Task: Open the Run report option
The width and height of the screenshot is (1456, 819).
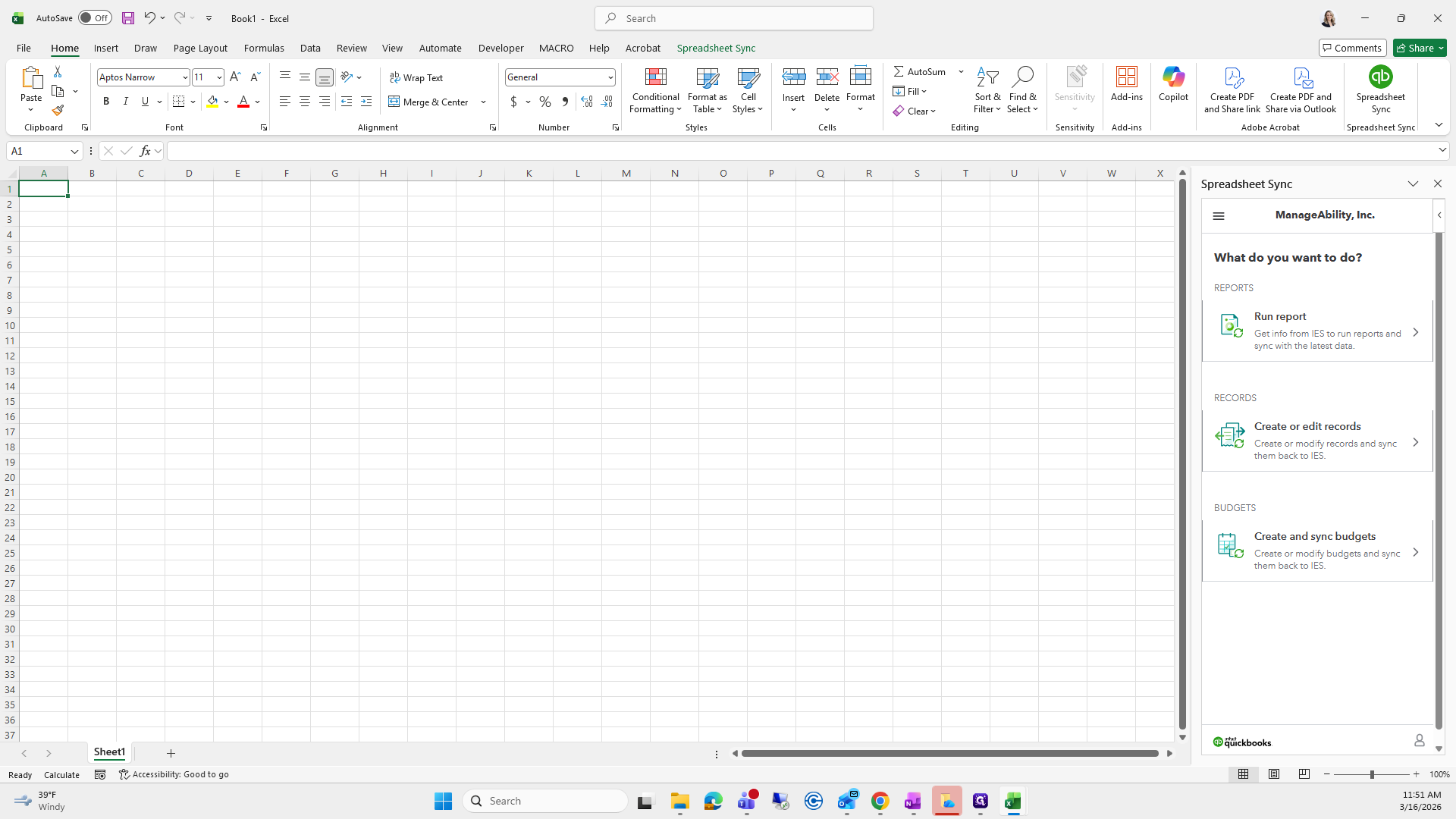Action: [1317, 331]
